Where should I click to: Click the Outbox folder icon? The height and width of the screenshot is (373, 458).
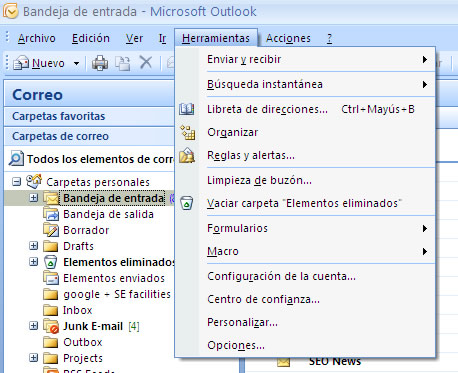(51, 342)
